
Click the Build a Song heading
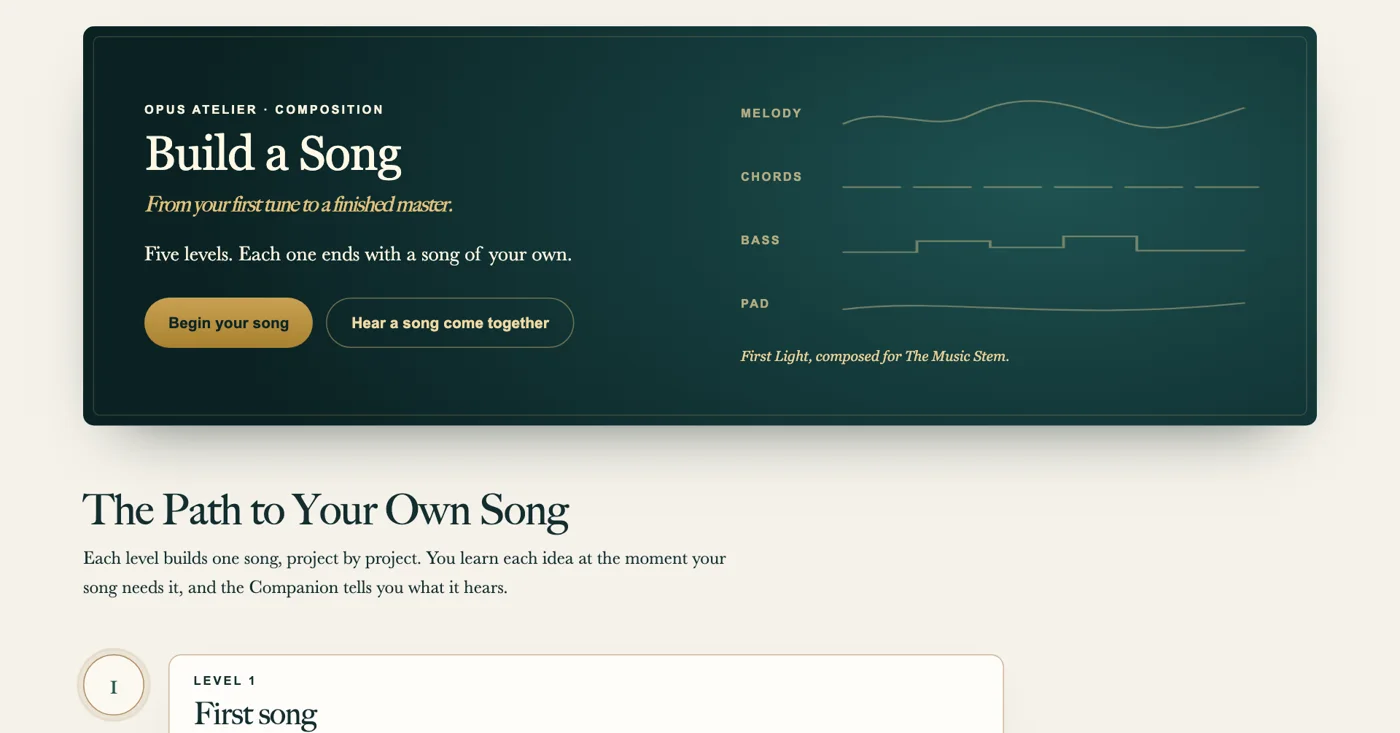273,154
